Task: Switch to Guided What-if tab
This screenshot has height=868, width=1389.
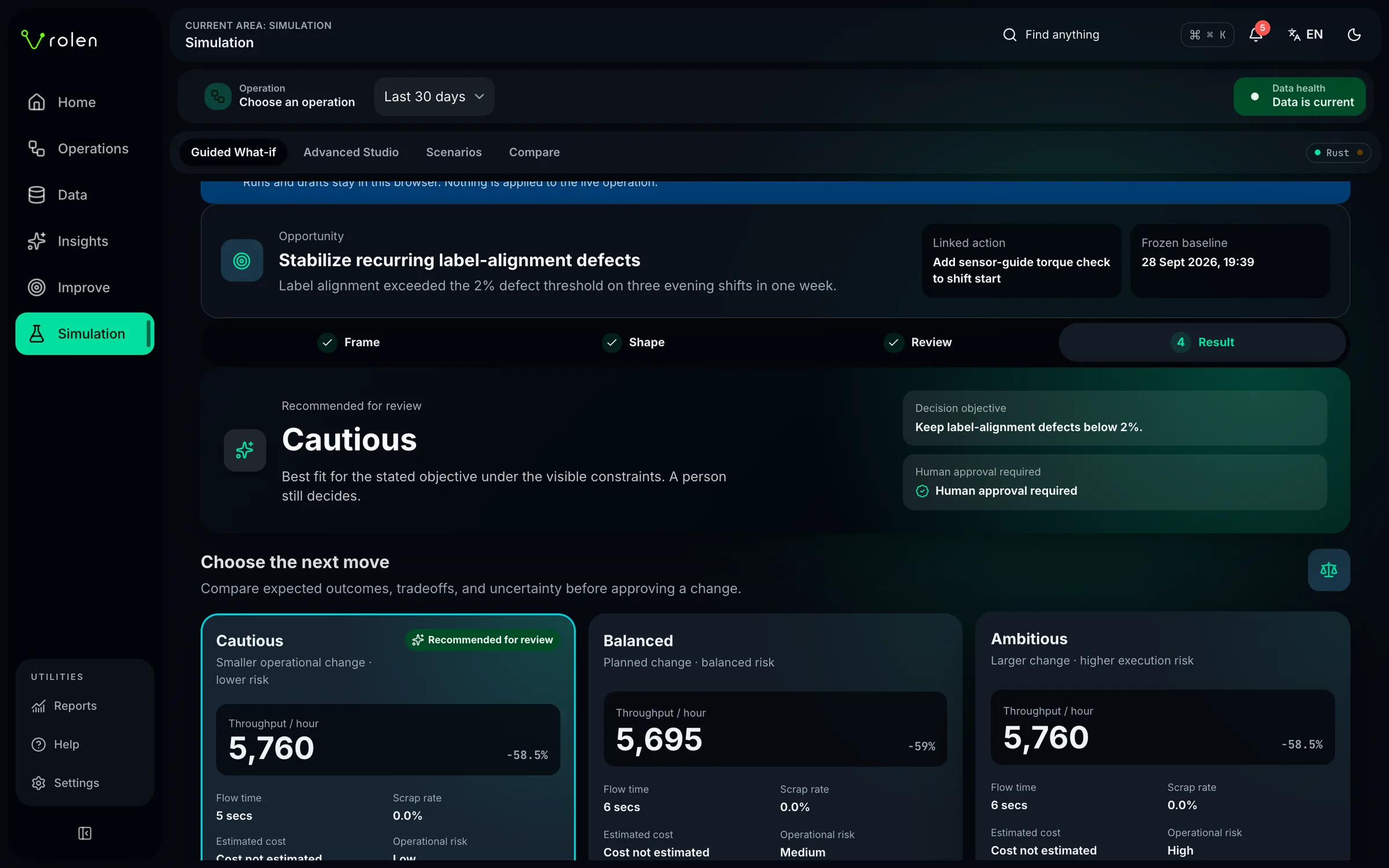Action: click(x=233, y=152)
